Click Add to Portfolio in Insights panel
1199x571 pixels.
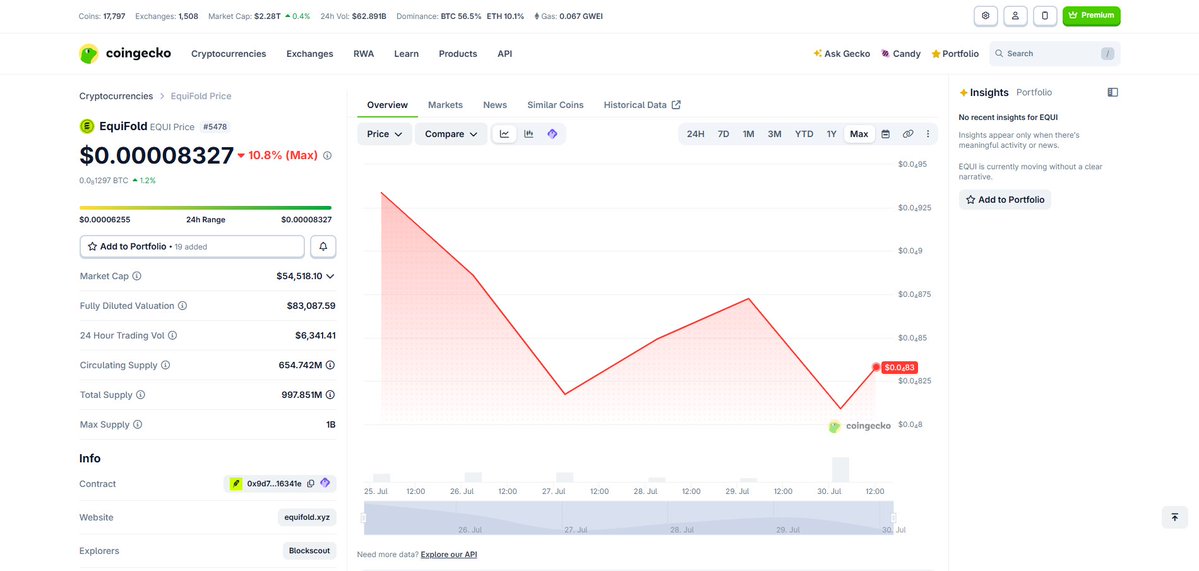pos(1005,200)
